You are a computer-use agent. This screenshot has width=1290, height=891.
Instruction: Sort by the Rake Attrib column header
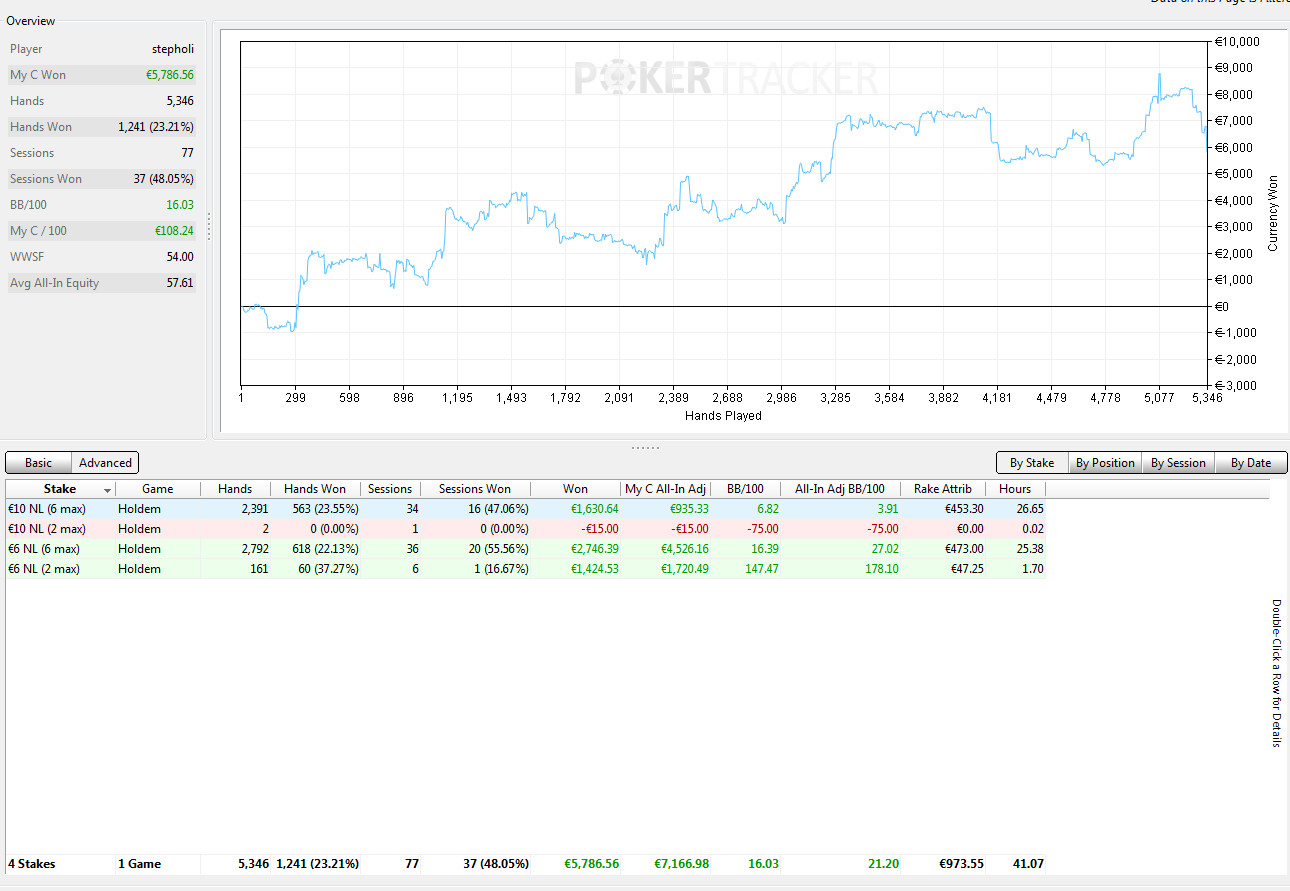[942, 489]
